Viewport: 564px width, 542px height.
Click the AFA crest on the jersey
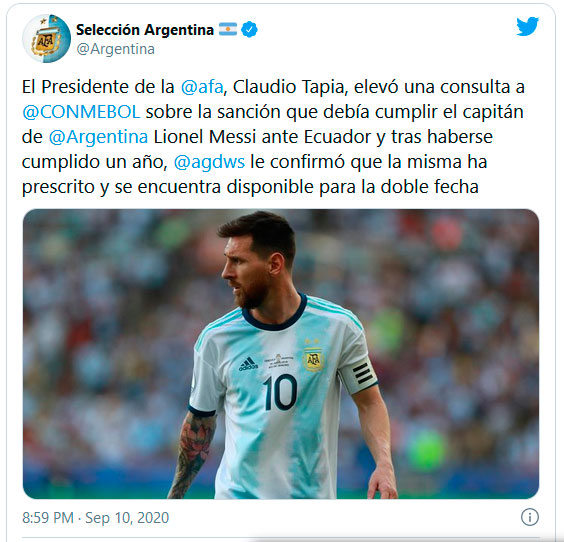tap(313, 360)
